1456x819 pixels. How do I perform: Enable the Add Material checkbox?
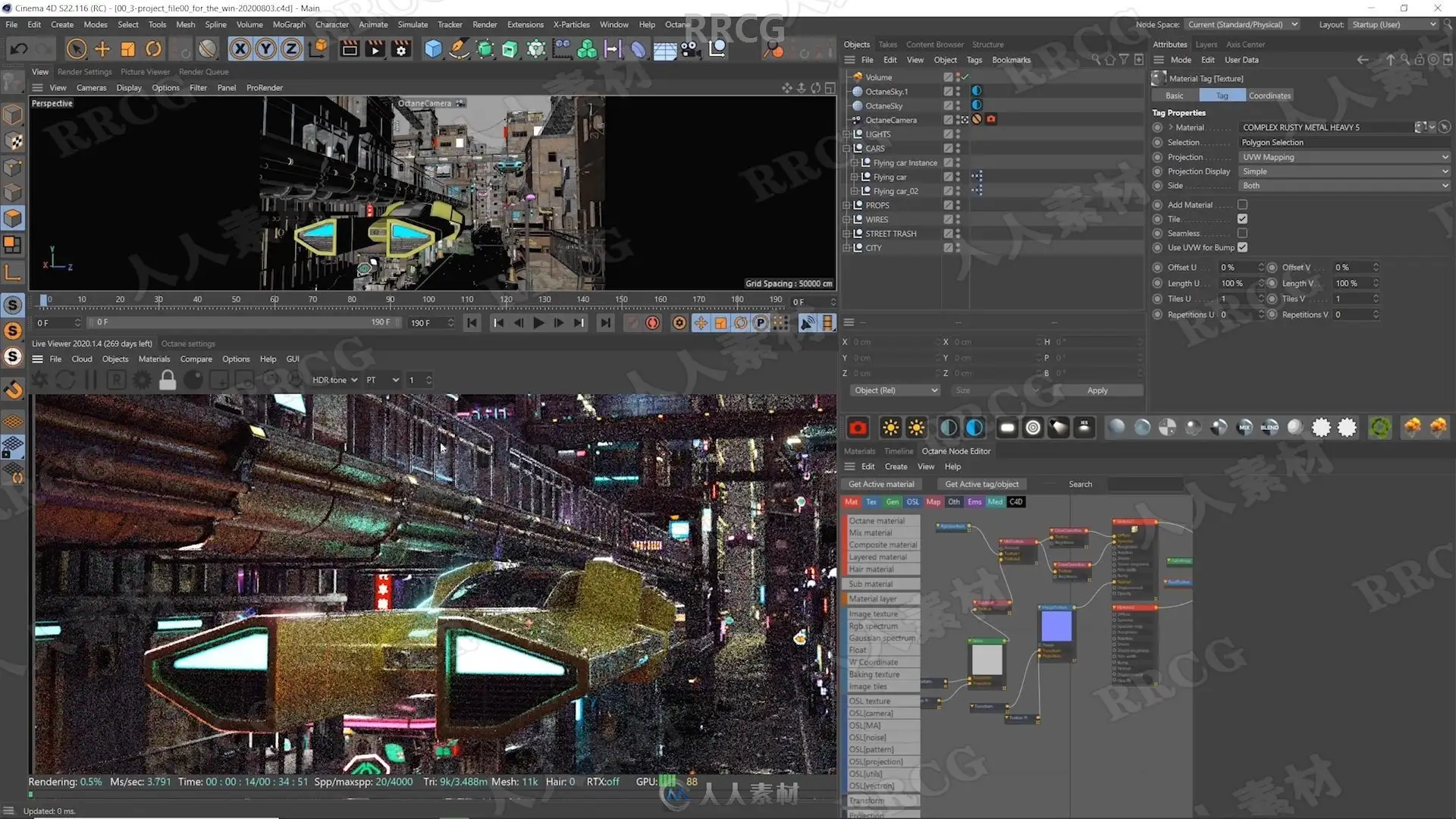point(1242,205)
